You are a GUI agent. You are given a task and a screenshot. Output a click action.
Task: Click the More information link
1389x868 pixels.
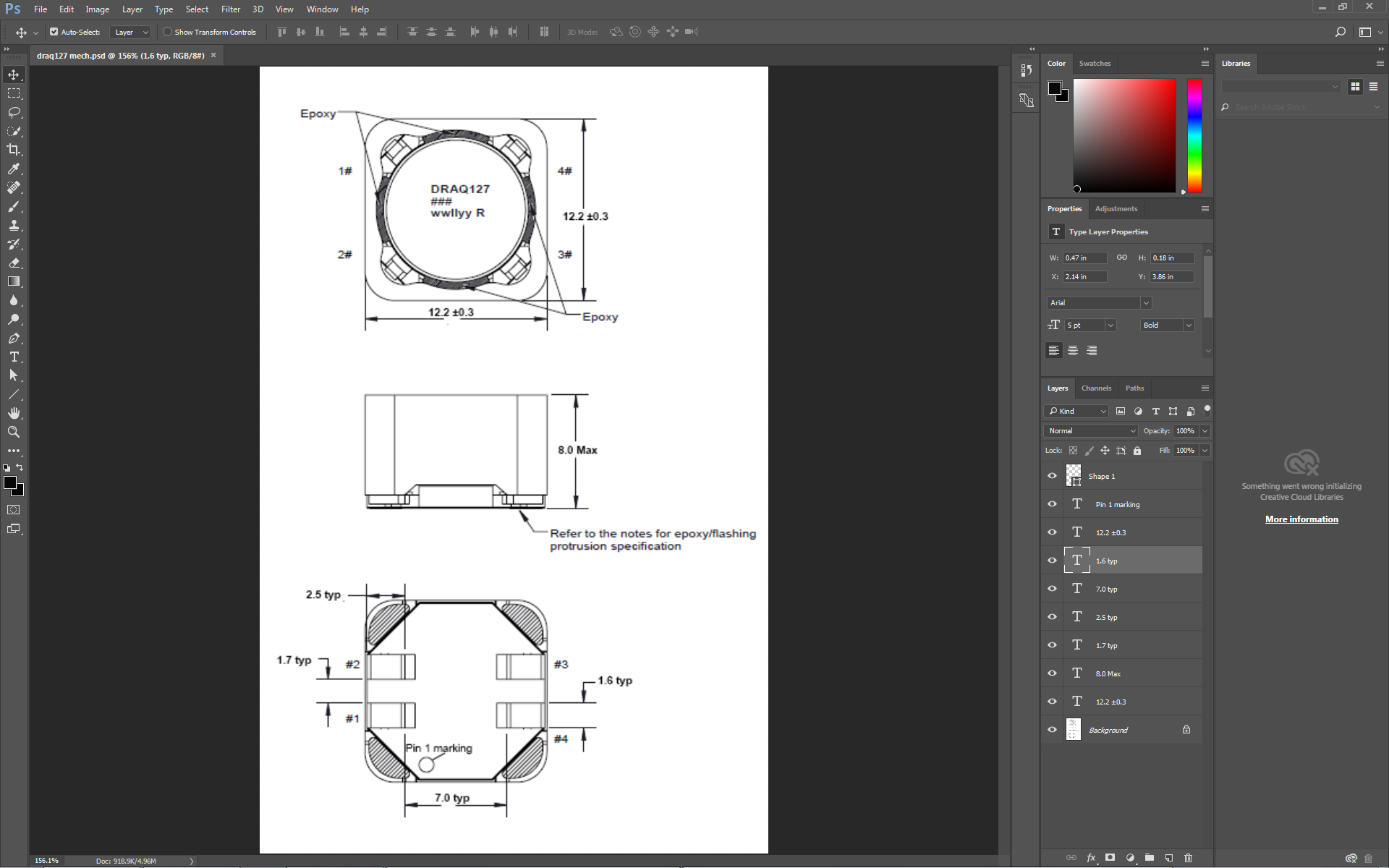(x=1301, y=519)
